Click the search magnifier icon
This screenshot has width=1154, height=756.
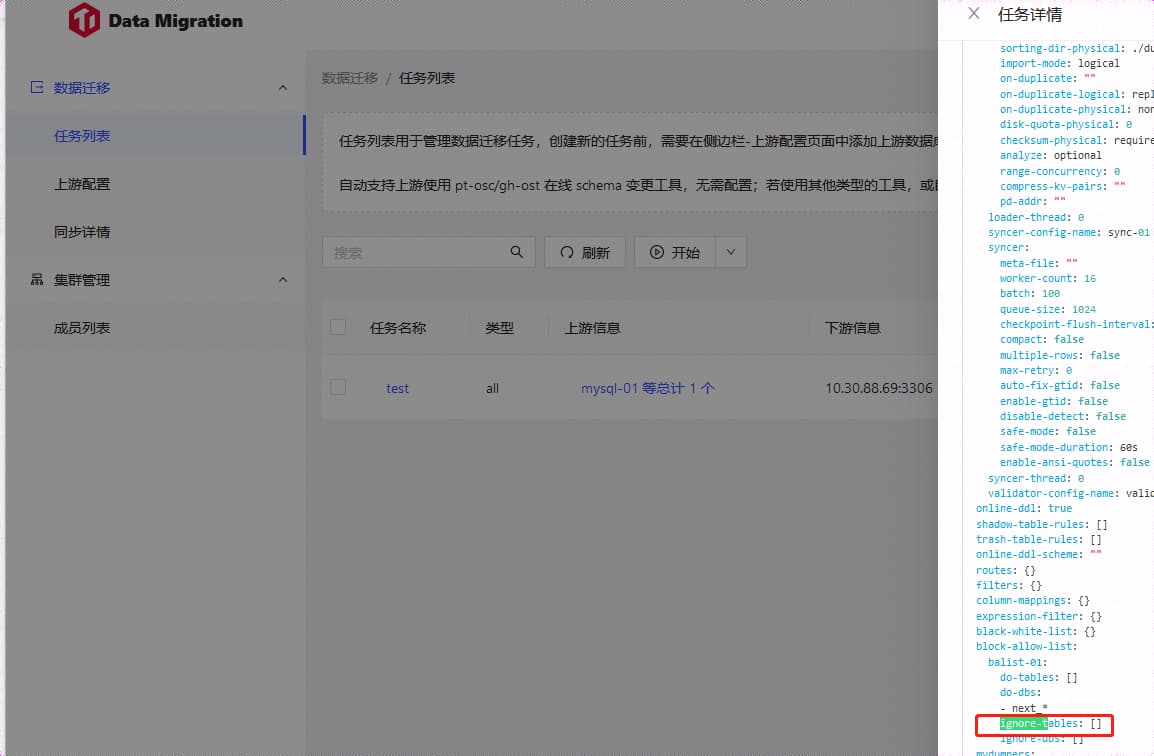[x=517, y=252]
